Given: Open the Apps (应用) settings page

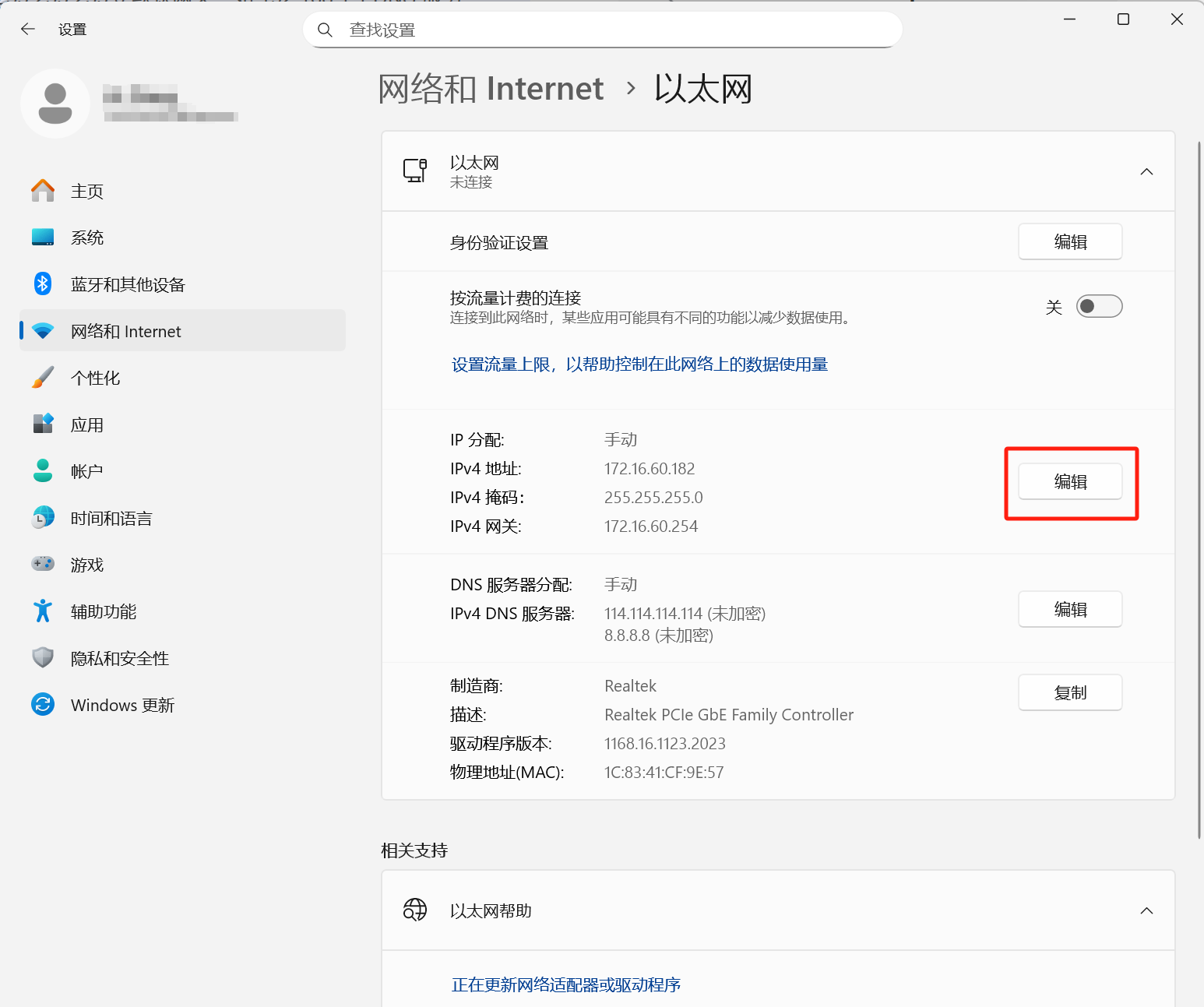Looking at the screenshot, I should 87,425.
